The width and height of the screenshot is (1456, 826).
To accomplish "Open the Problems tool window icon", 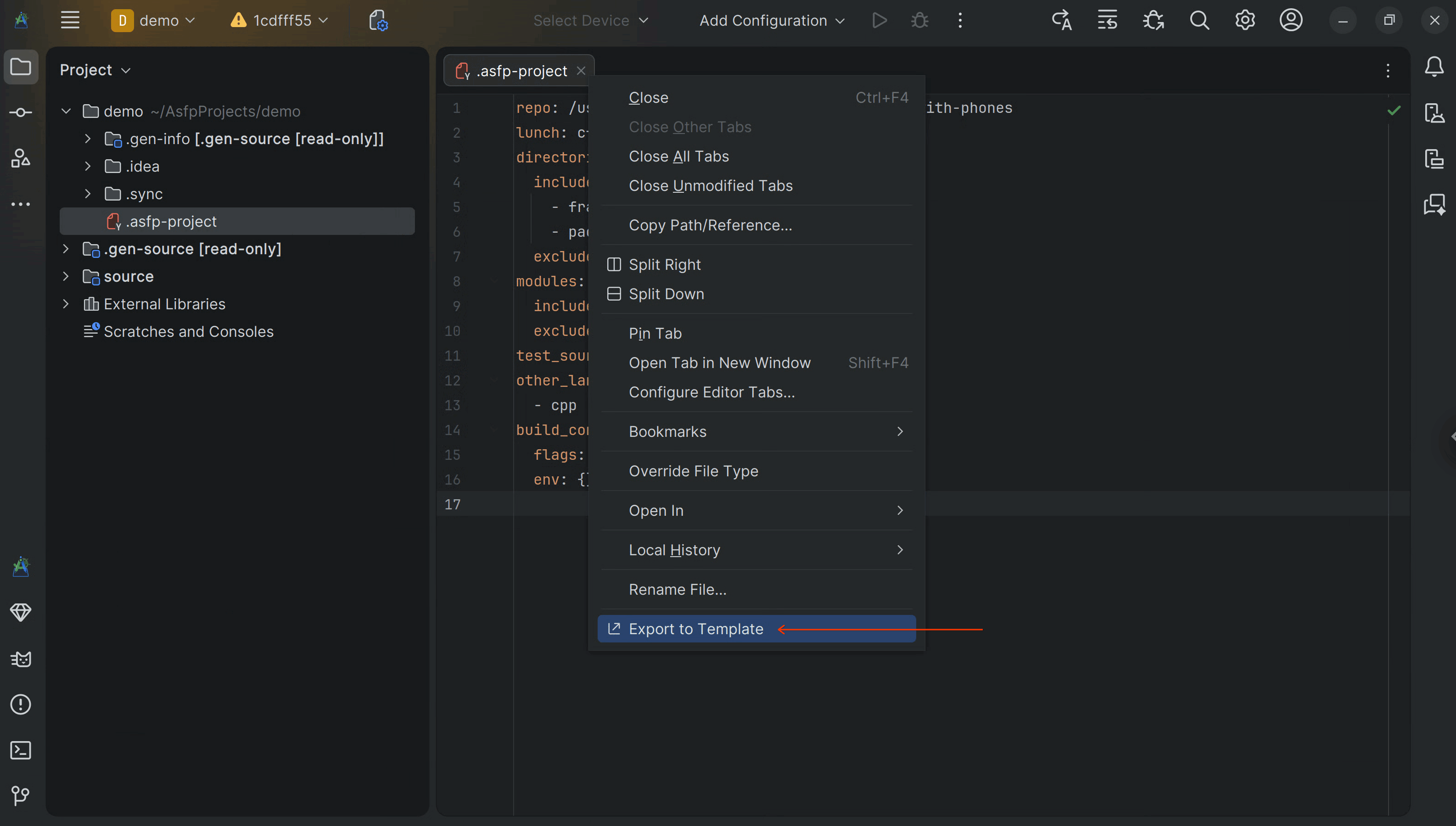I will pyautogui.click(x=21, y=704).
